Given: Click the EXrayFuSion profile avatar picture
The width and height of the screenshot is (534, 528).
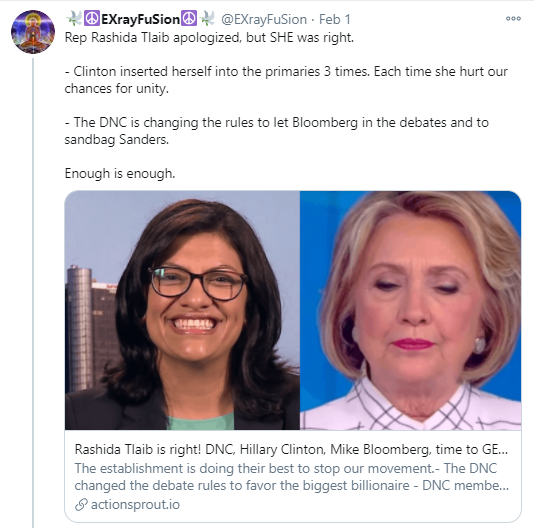Looking at the screenshot, I should [x=33, y=32].
